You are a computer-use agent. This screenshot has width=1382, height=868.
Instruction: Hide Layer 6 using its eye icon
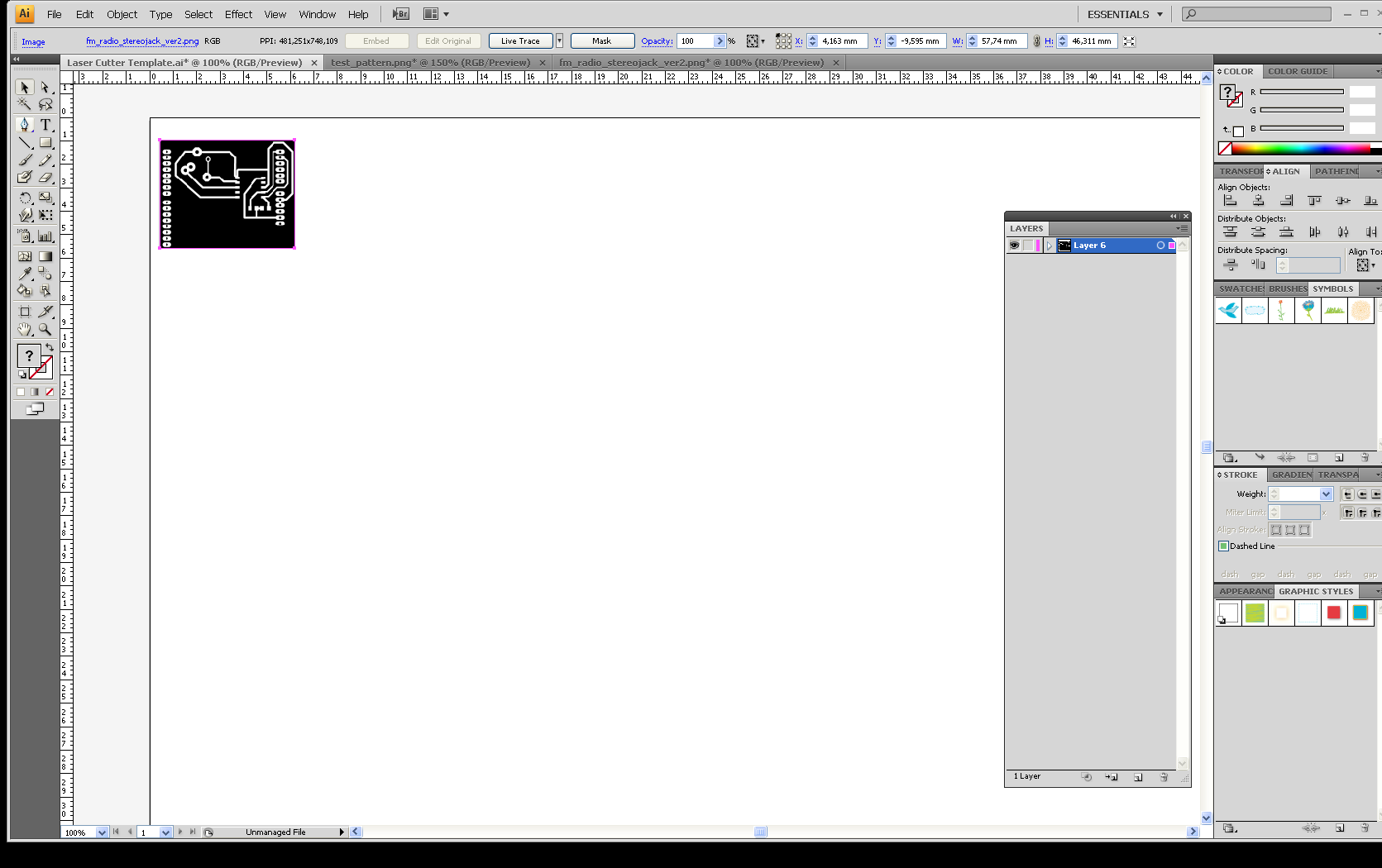pos(1014,245)
